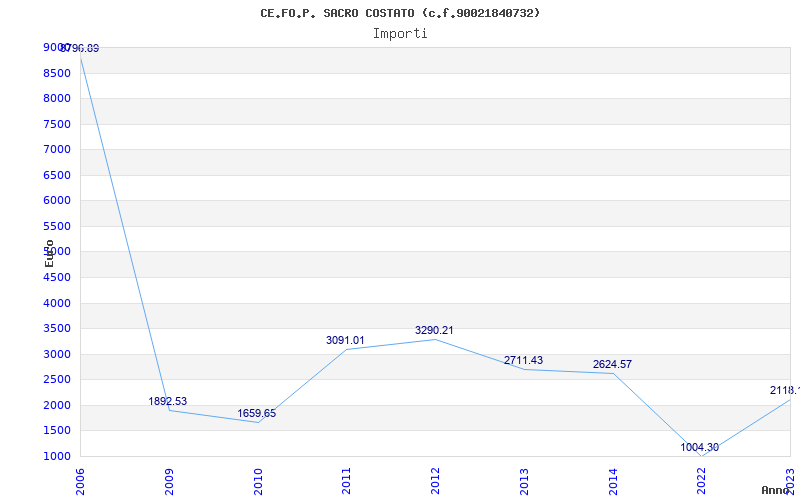Click the 5500 y-axis tick label
Screen dimensions: 800x500
tap(57, 227)
